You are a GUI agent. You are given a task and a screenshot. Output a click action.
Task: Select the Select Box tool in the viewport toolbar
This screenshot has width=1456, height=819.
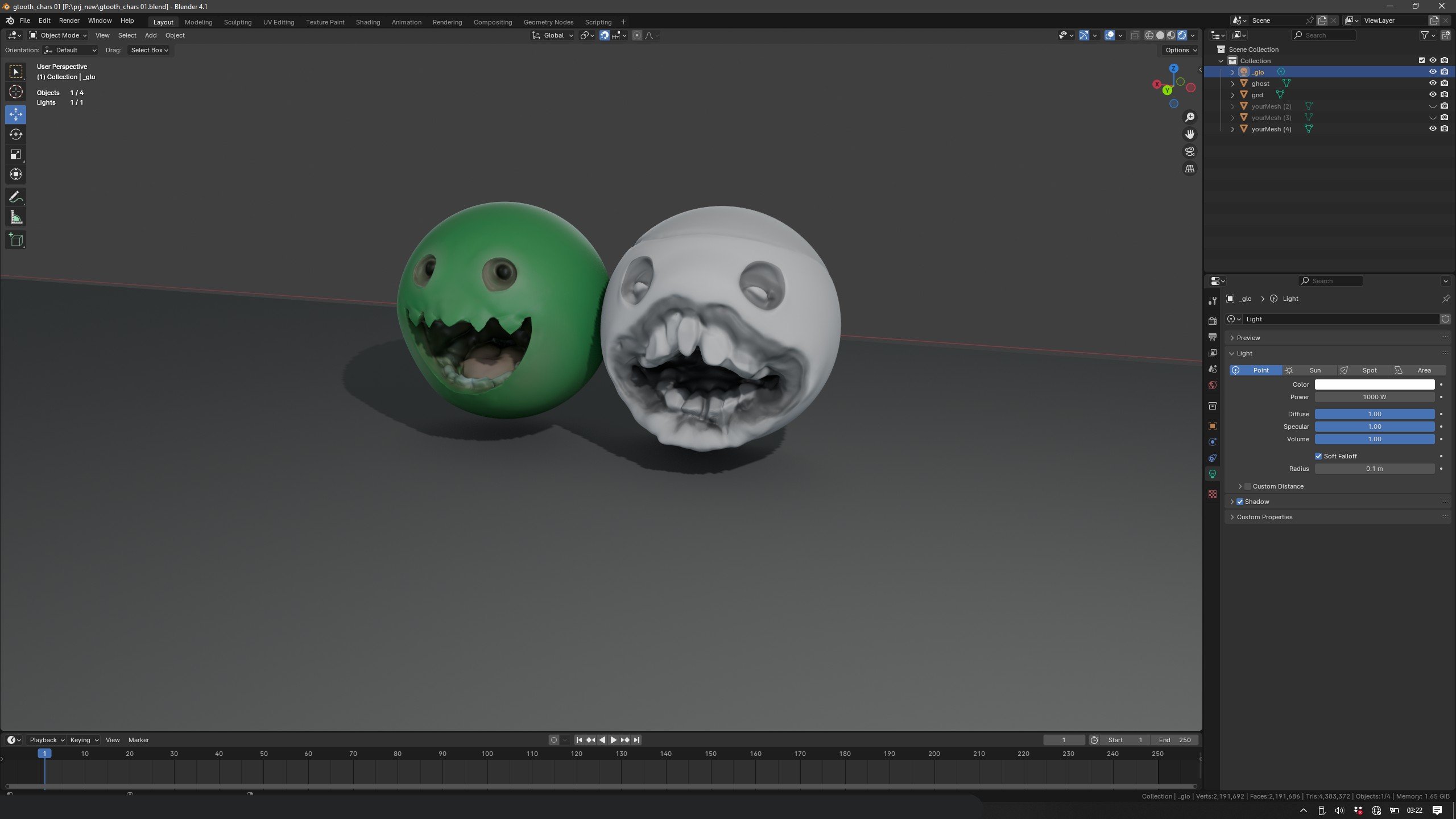point(16,72)
